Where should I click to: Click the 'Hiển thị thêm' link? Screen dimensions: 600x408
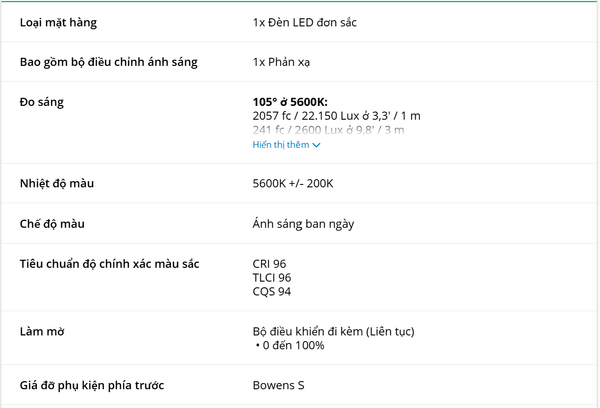coord(281,145)
